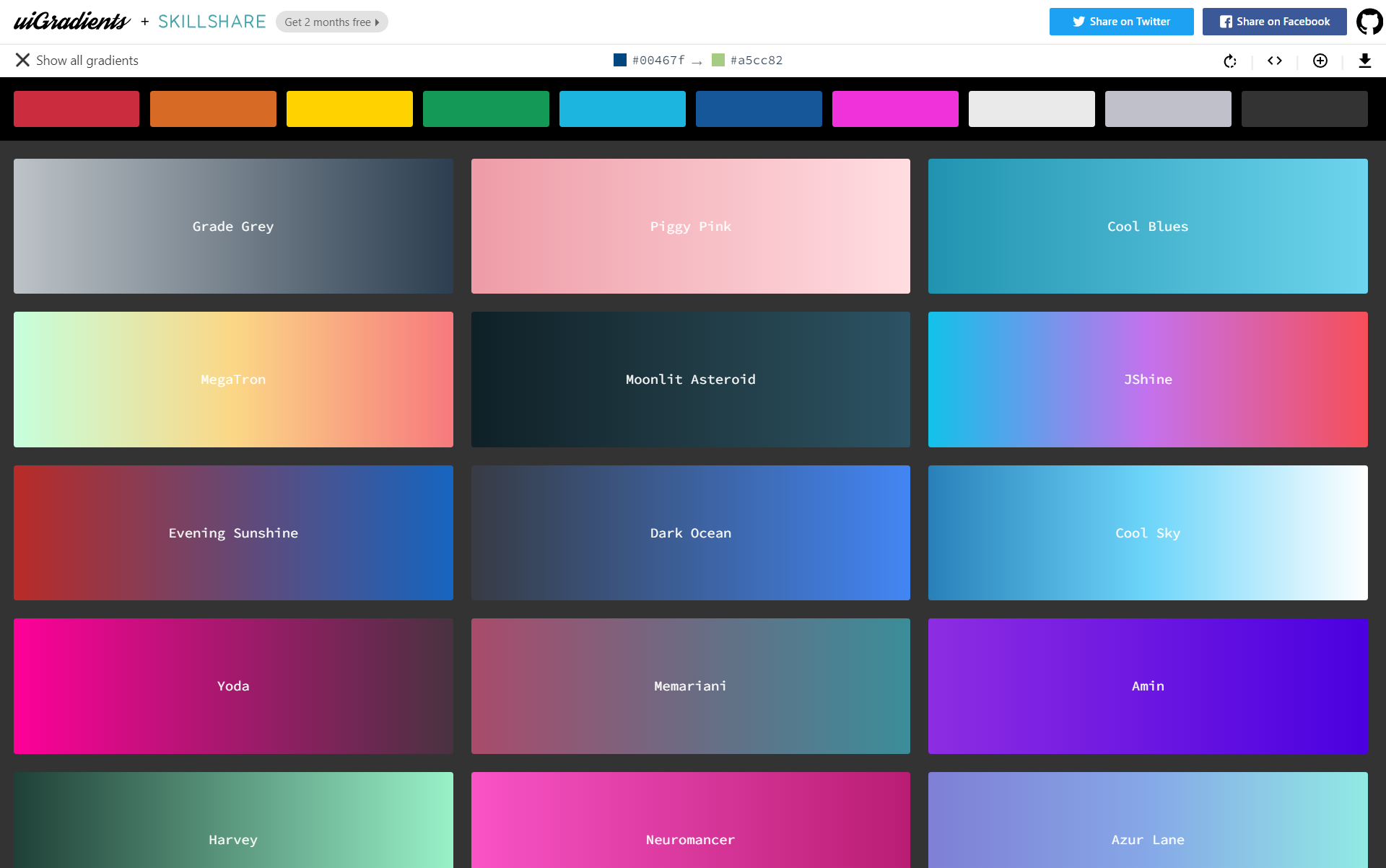
Task: Choose the JShine gradient tile
Action: [x=1148, y=380]
